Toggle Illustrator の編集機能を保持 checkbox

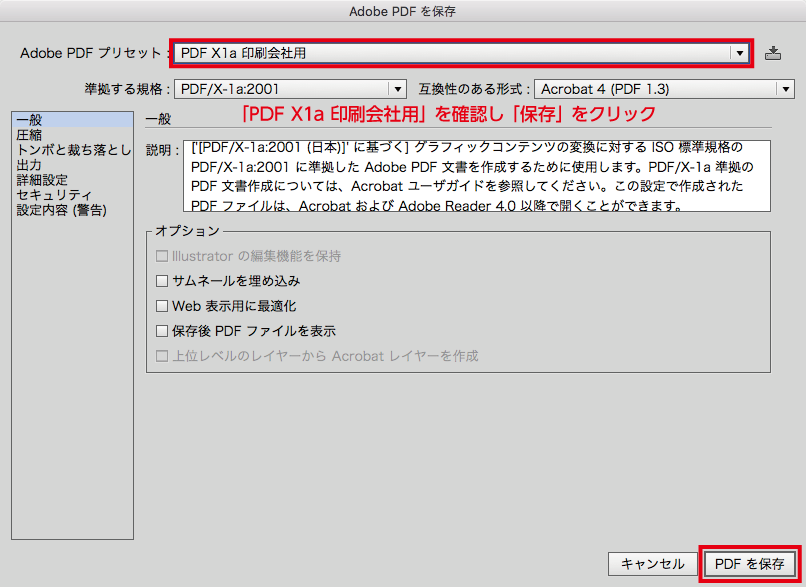(162, 256)
